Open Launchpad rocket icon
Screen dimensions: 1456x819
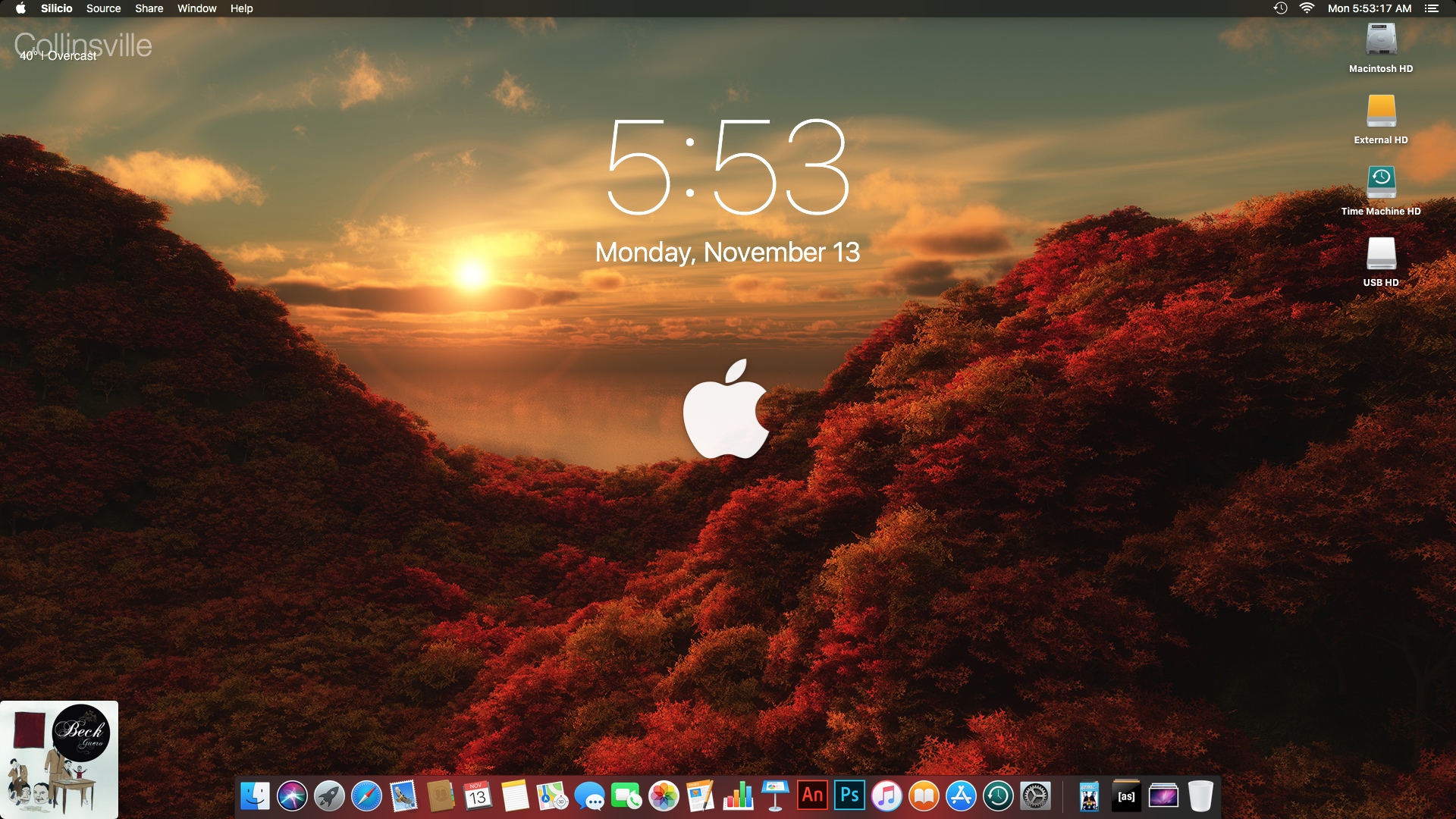pos(329,796)
